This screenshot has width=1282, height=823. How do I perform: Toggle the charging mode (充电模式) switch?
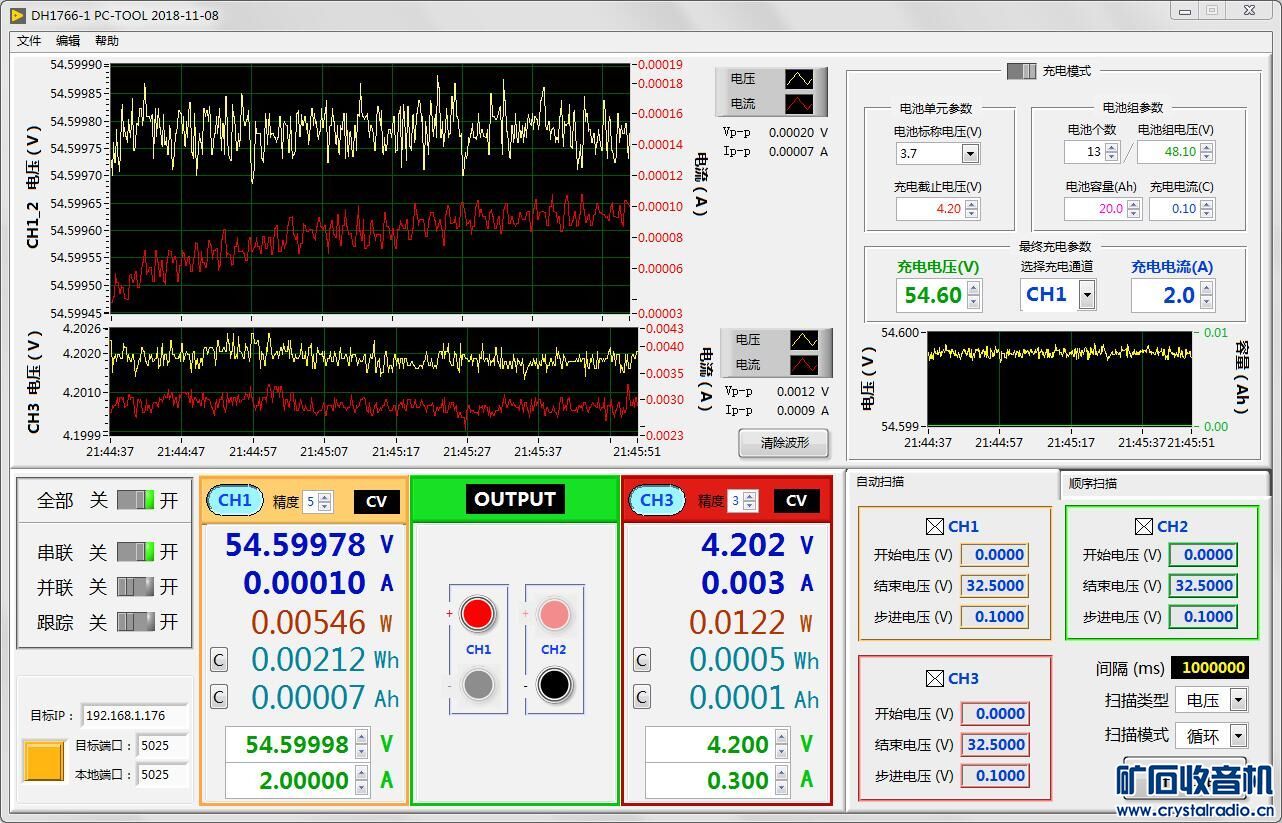1021,71
